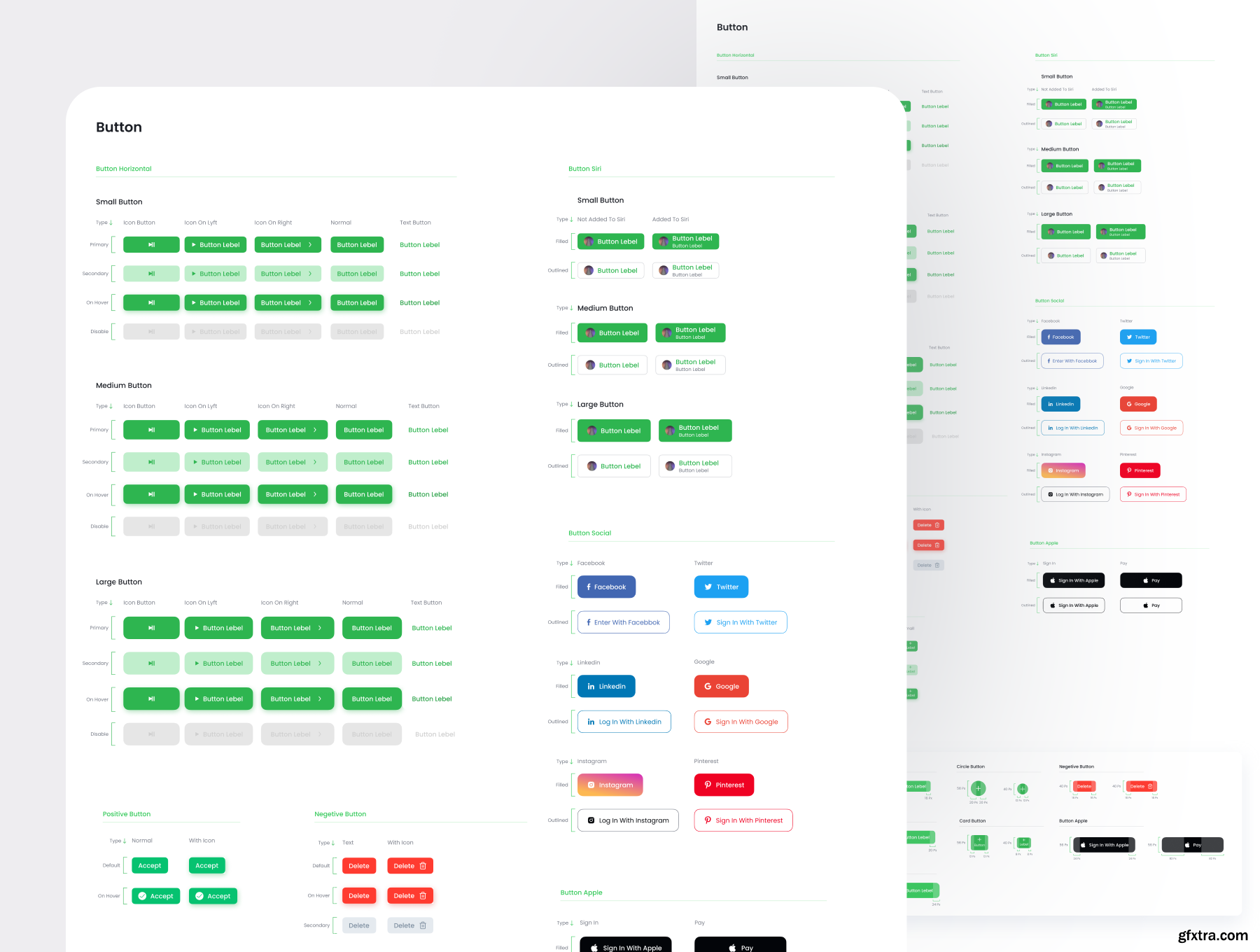1260x952 pixels.
Task: Click chevron on Large On Hover Icon On Right button
Action: (x=320, y=699)
